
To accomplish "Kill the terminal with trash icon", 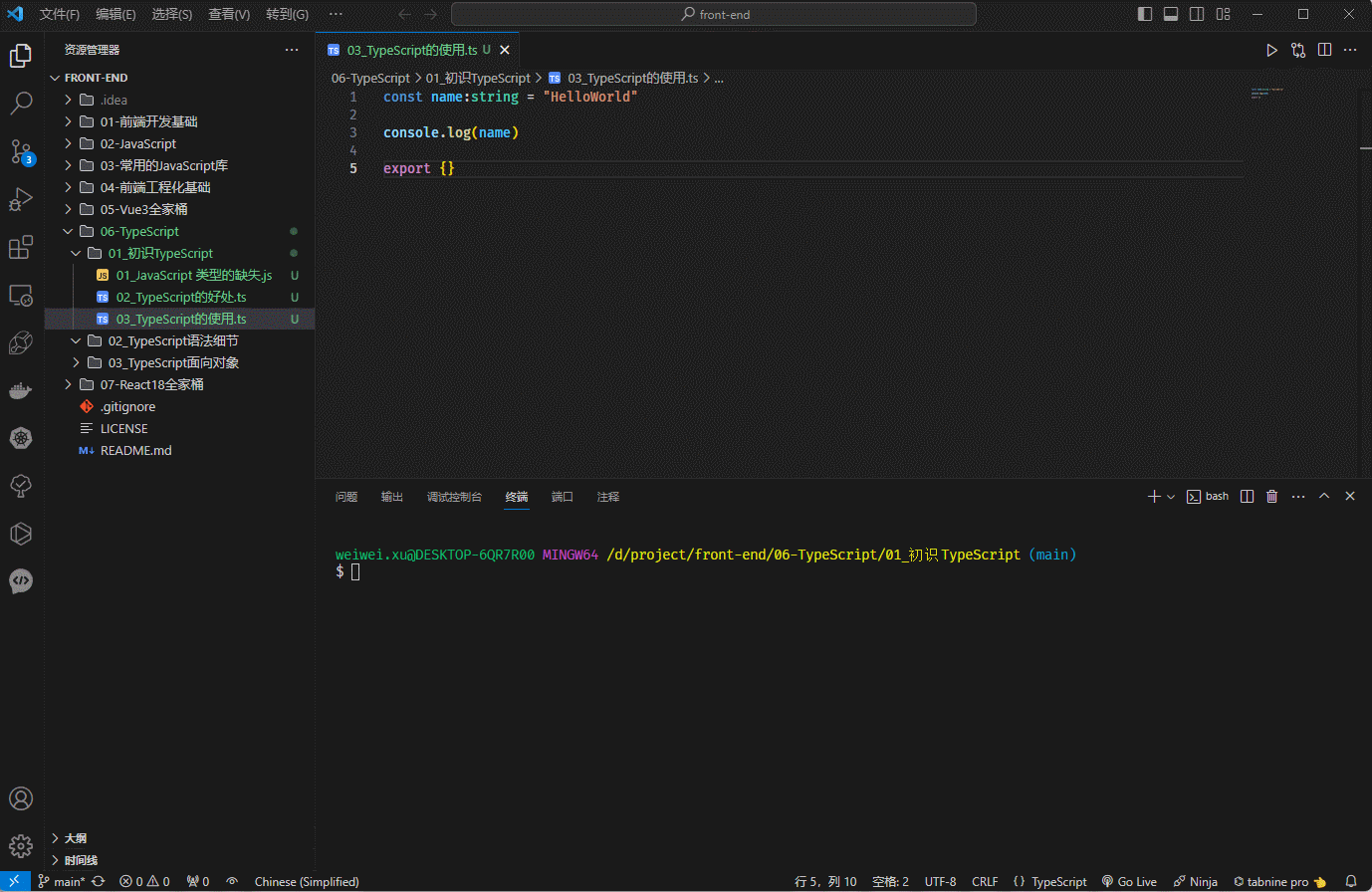I will tap(1271, 496).
